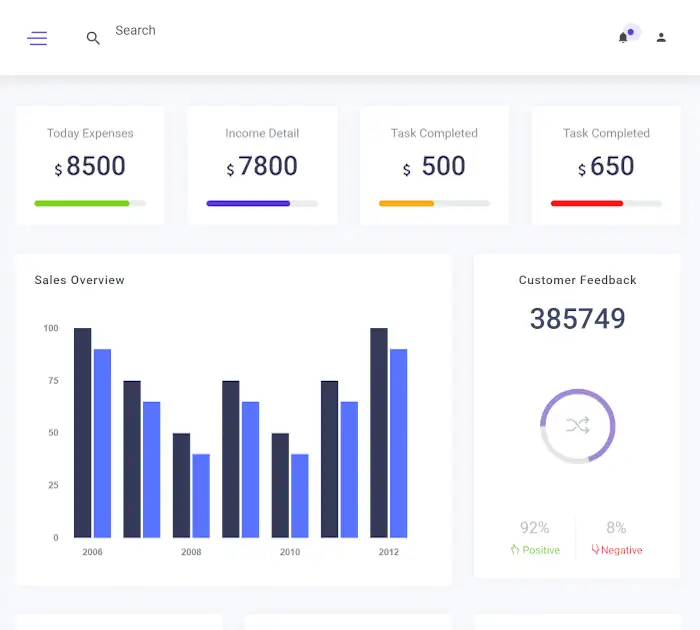Open the user profile icon
Viewport: 700px width, 630px height.
click(661, 38)
